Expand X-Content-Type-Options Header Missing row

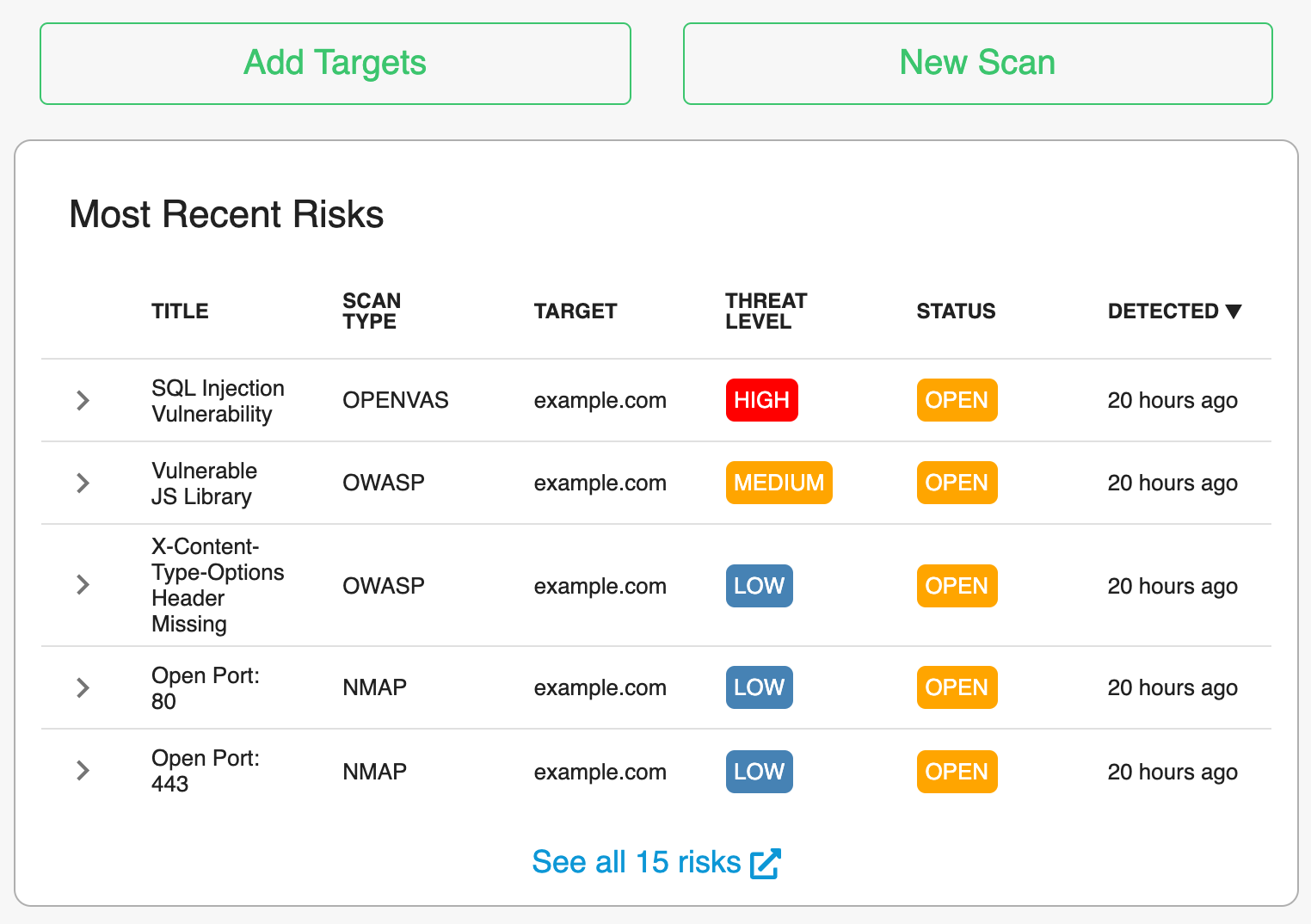83,585
